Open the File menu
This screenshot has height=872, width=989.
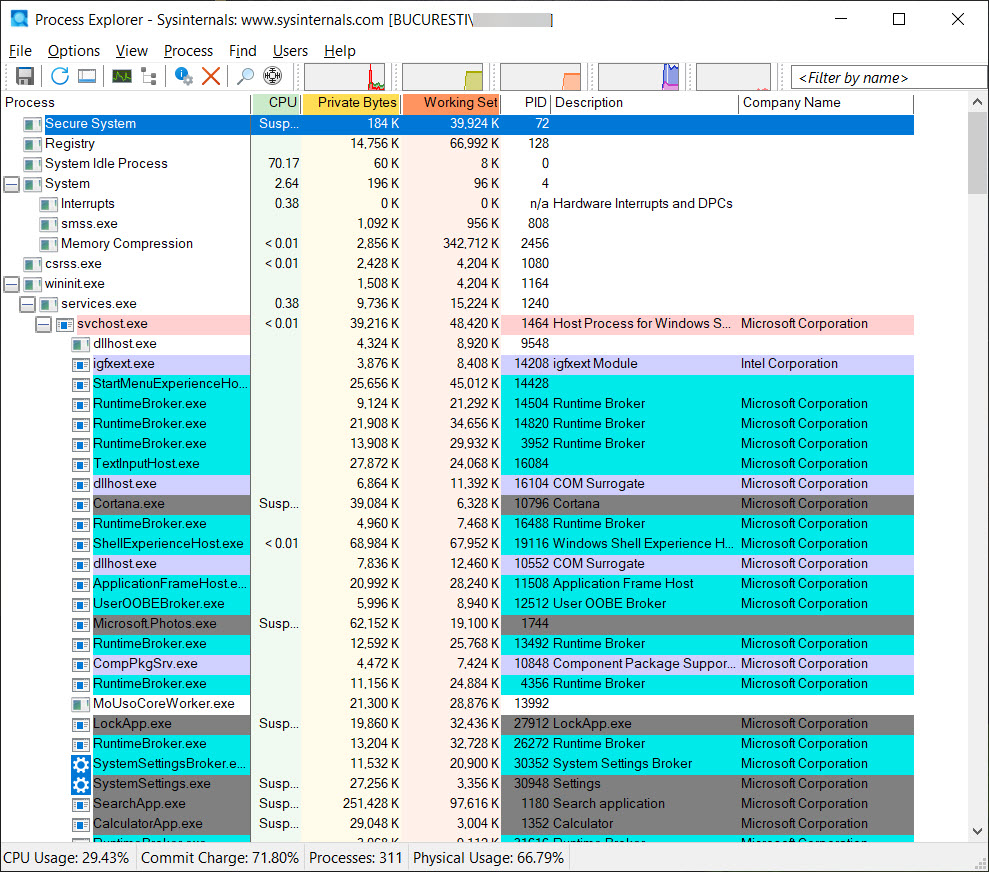(x=20, y=51)
